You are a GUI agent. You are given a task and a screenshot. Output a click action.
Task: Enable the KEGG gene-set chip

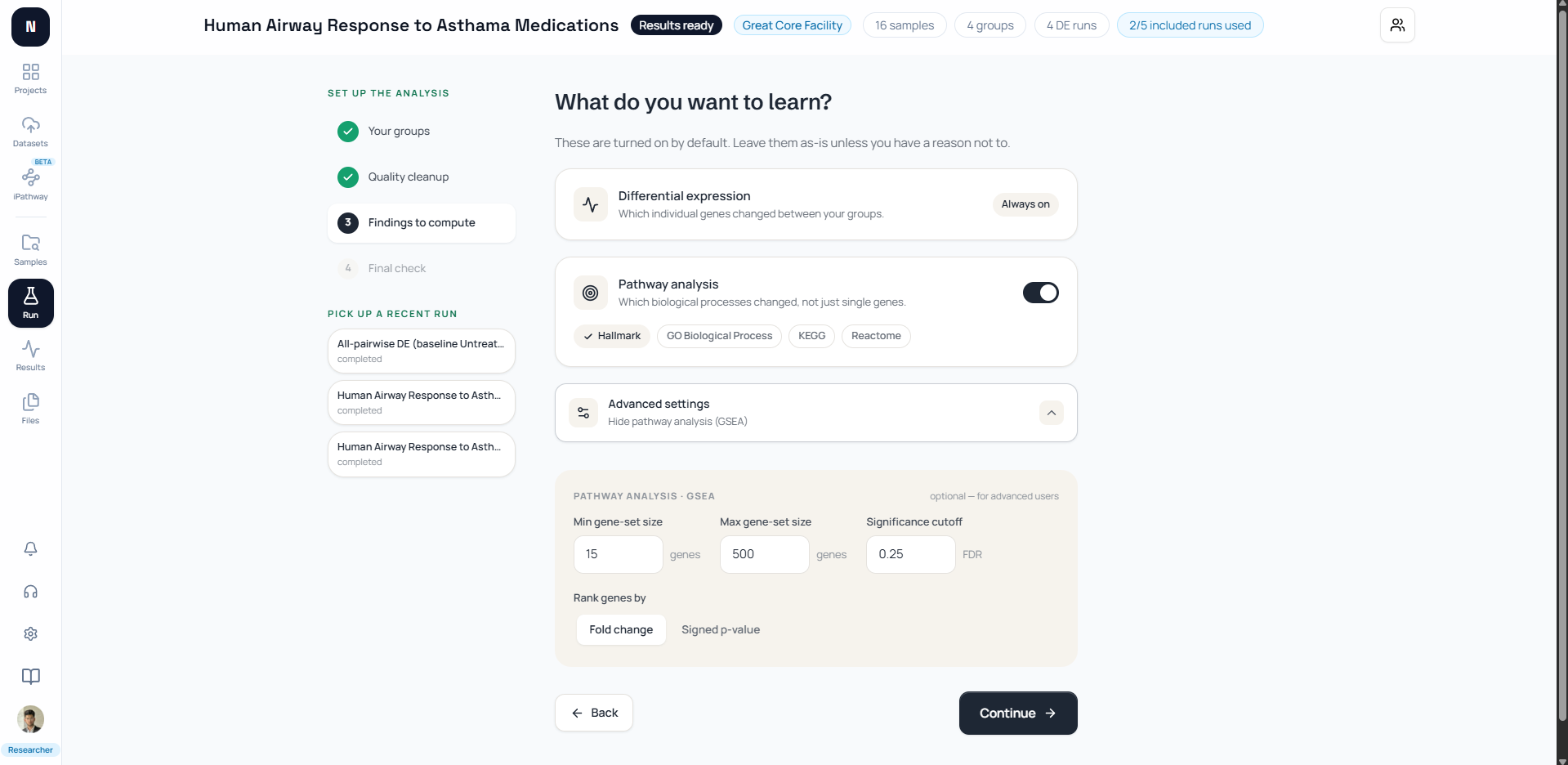(811, 336)
